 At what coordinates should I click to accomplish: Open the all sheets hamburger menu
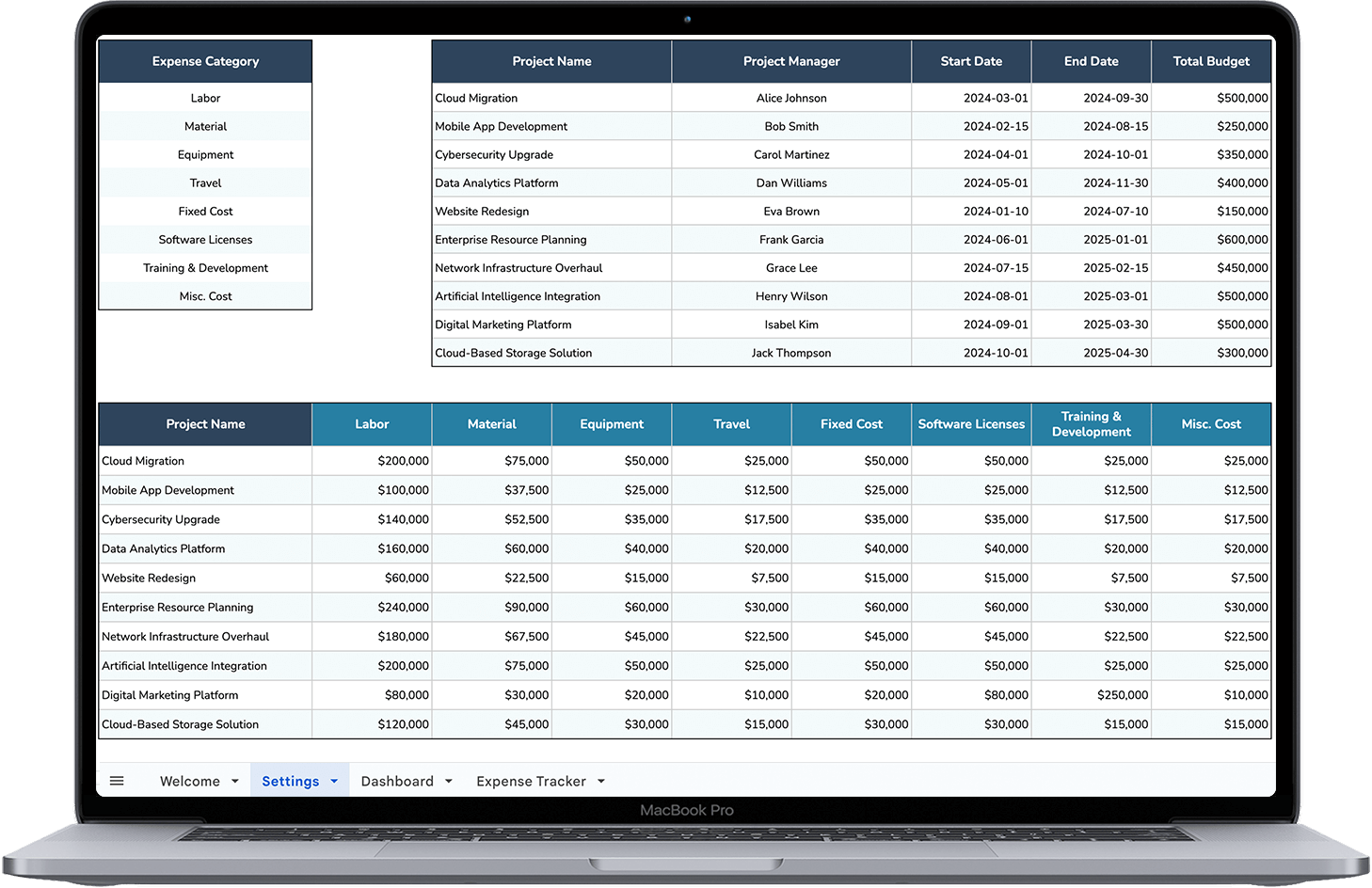pos(117,781)
